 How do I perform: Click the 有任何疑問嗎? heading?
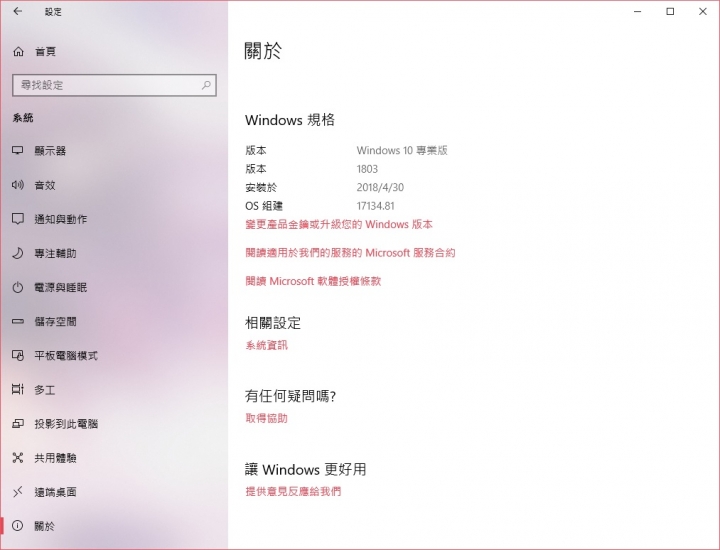(x=290, y=396)
